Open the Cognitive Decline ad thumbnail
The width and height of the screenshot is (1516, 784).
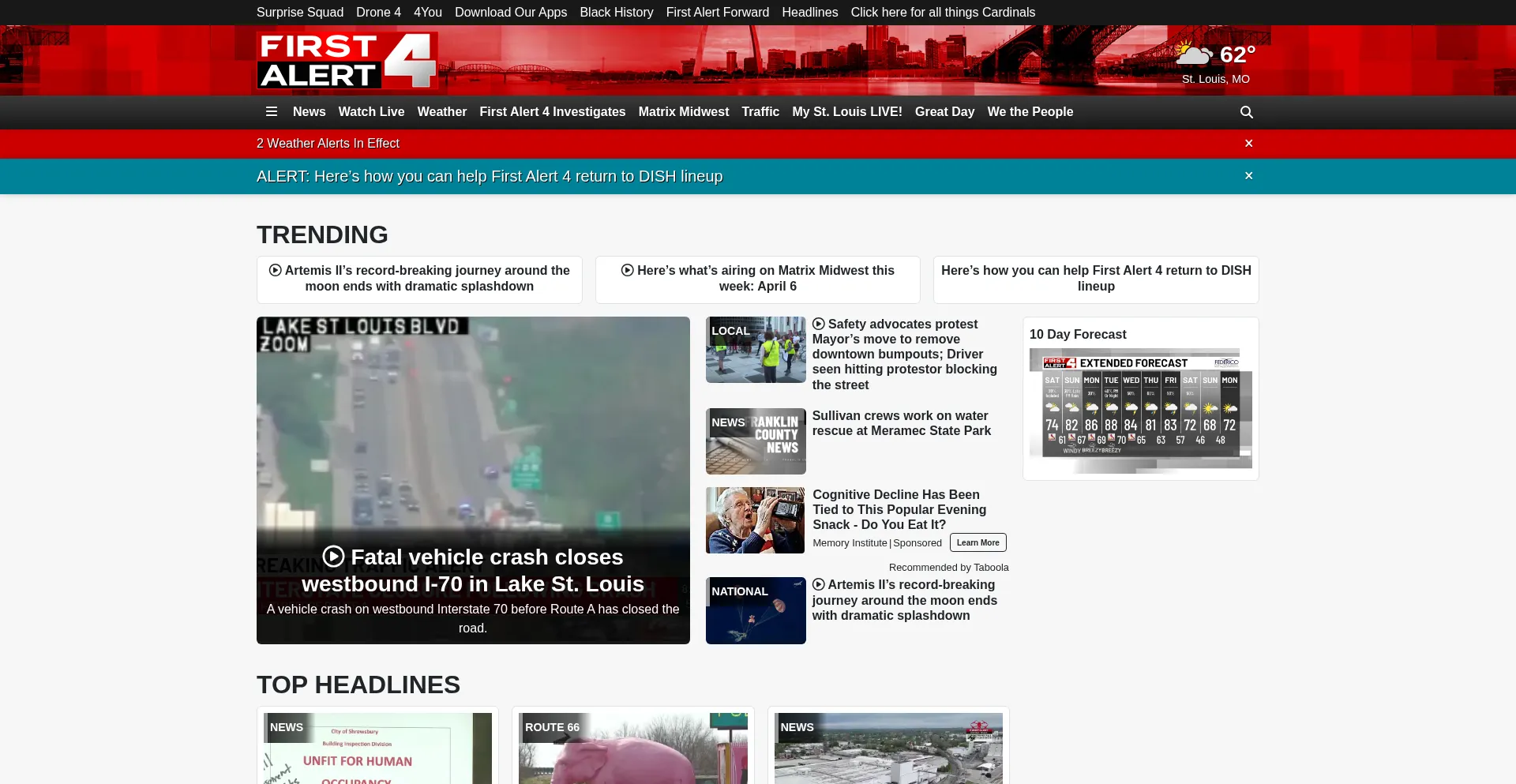tap(756, 520)
